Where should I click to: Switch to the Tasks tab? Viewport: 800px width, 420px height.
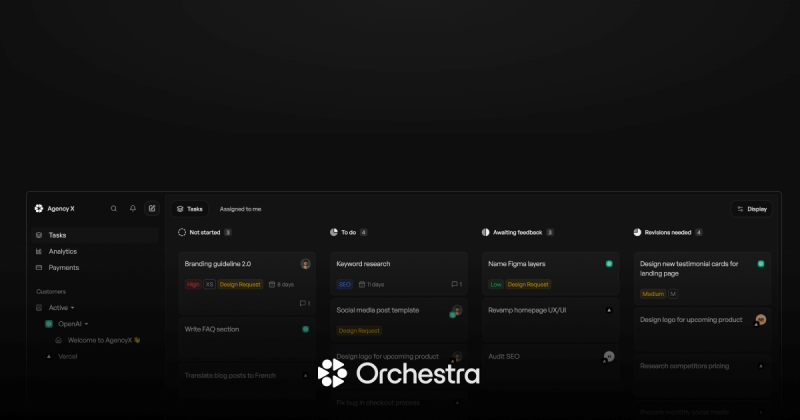tap(190, 209)
